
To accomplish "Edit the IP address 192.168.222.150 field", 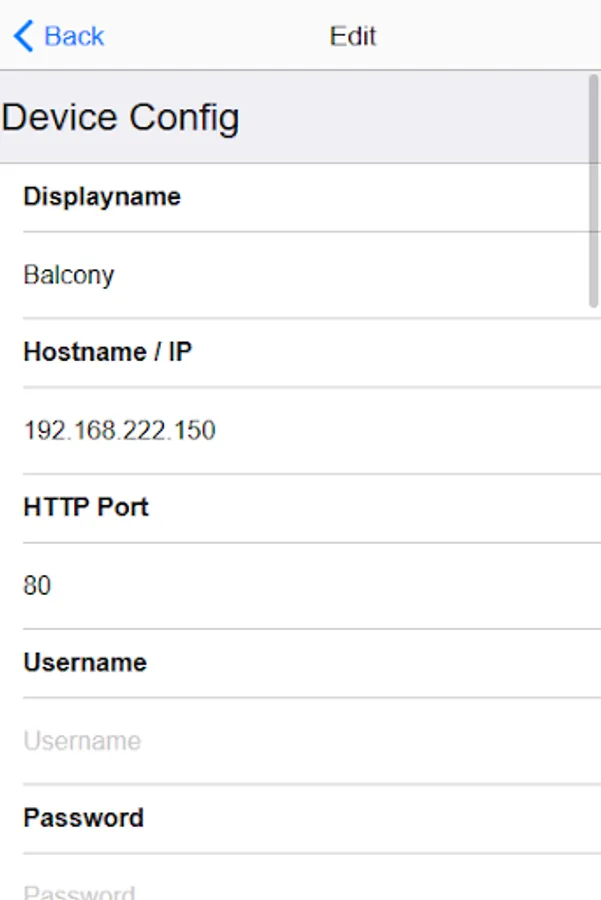I will (x=300, y=431).
